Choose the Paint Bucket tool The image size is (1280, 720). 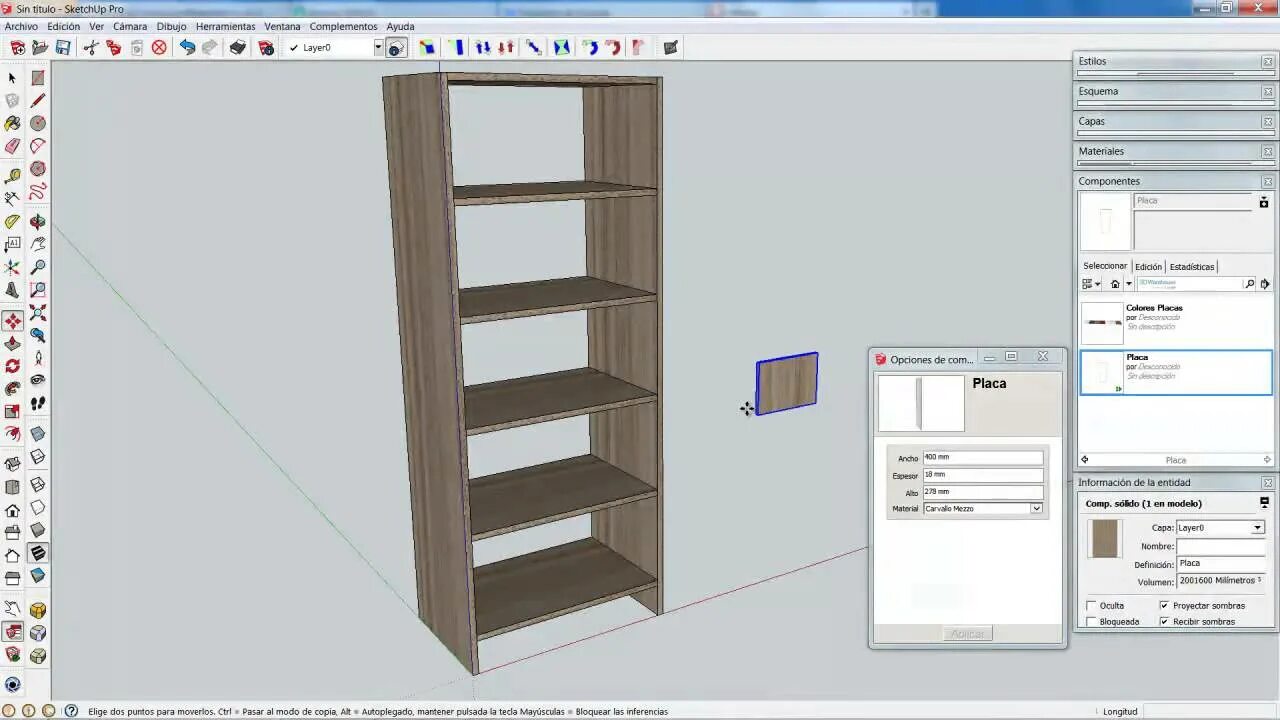click(x=12, y=123)
